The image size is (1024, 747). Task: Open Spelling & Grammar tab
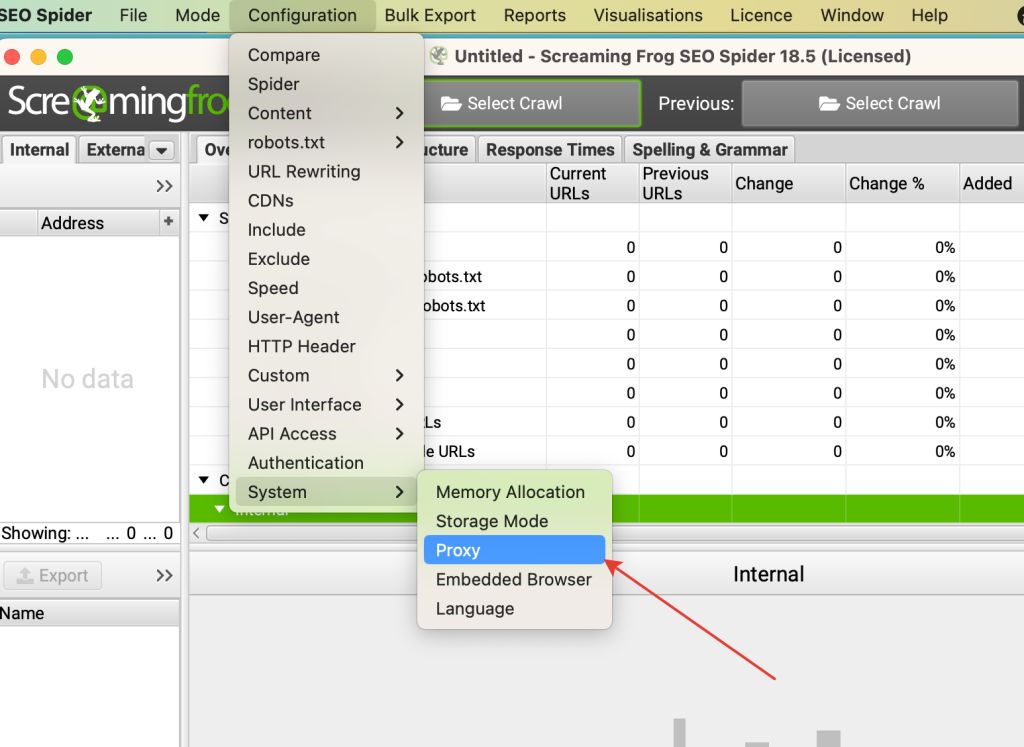(710, 150)
